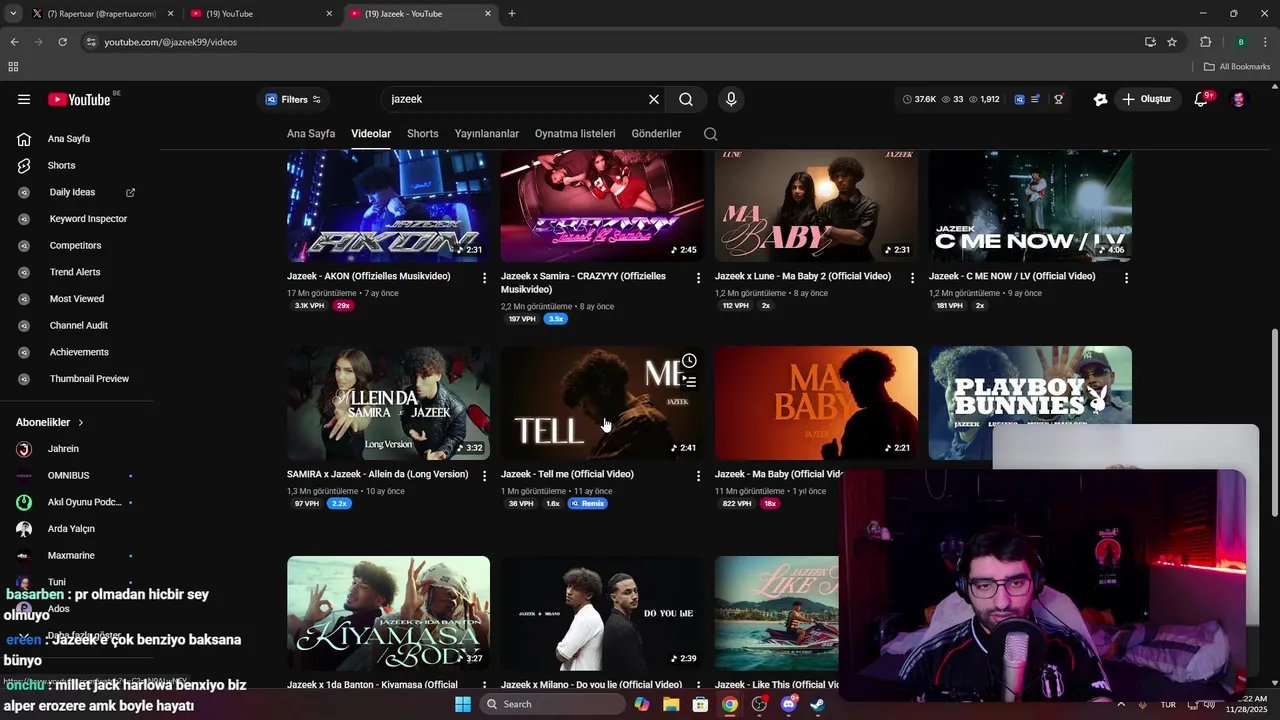This screenshot has height=720, width=1280.
Task: Add Tell me to queue icon
Action: tap(689, 381)
